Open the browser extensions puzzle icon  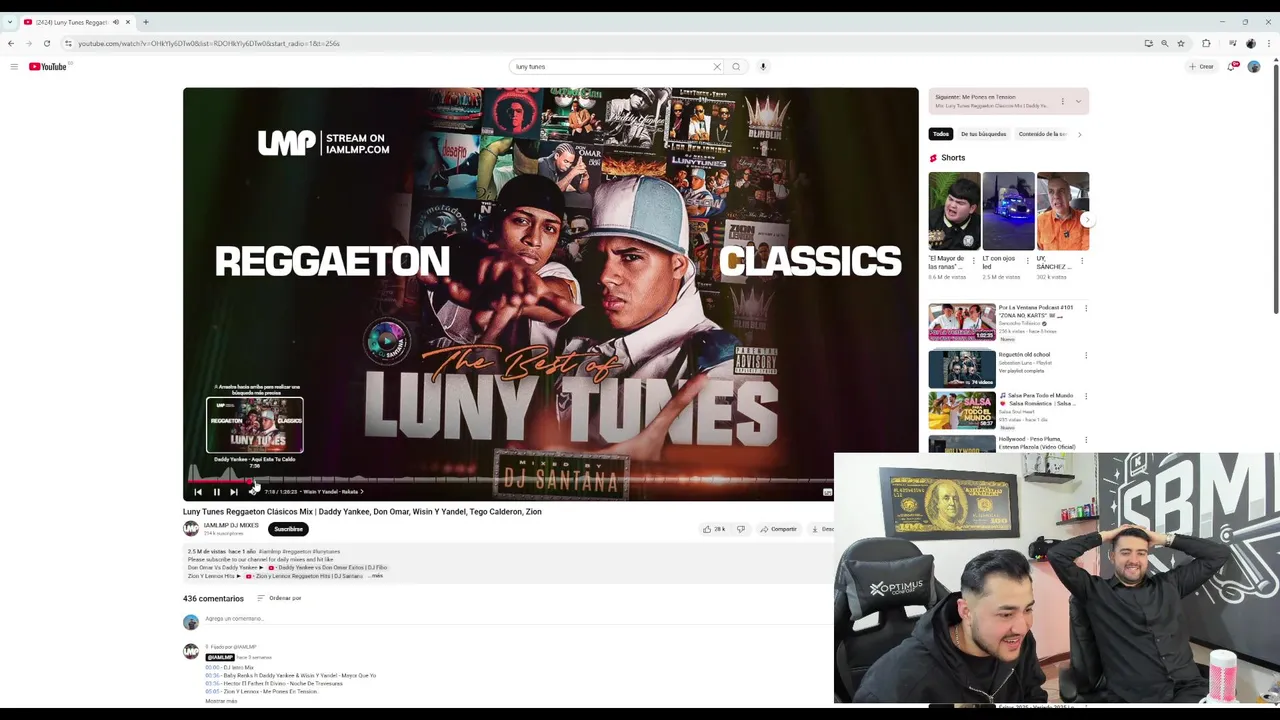(1206, 43)
